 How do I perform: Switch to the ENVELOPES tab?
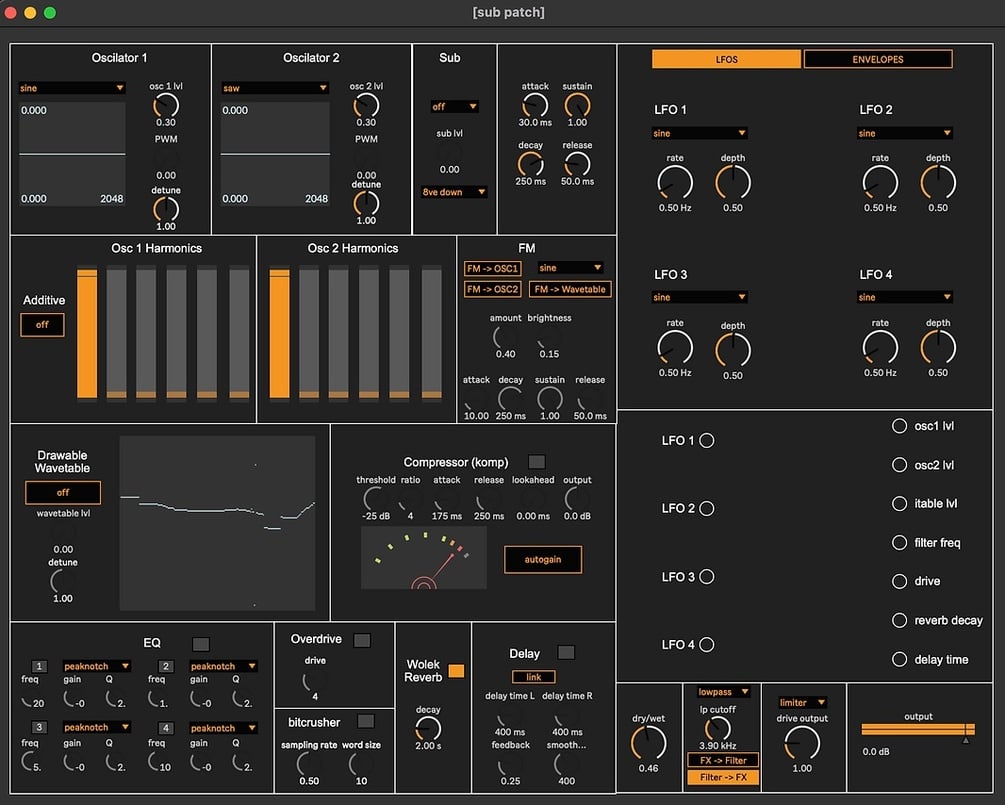(877, 59)
